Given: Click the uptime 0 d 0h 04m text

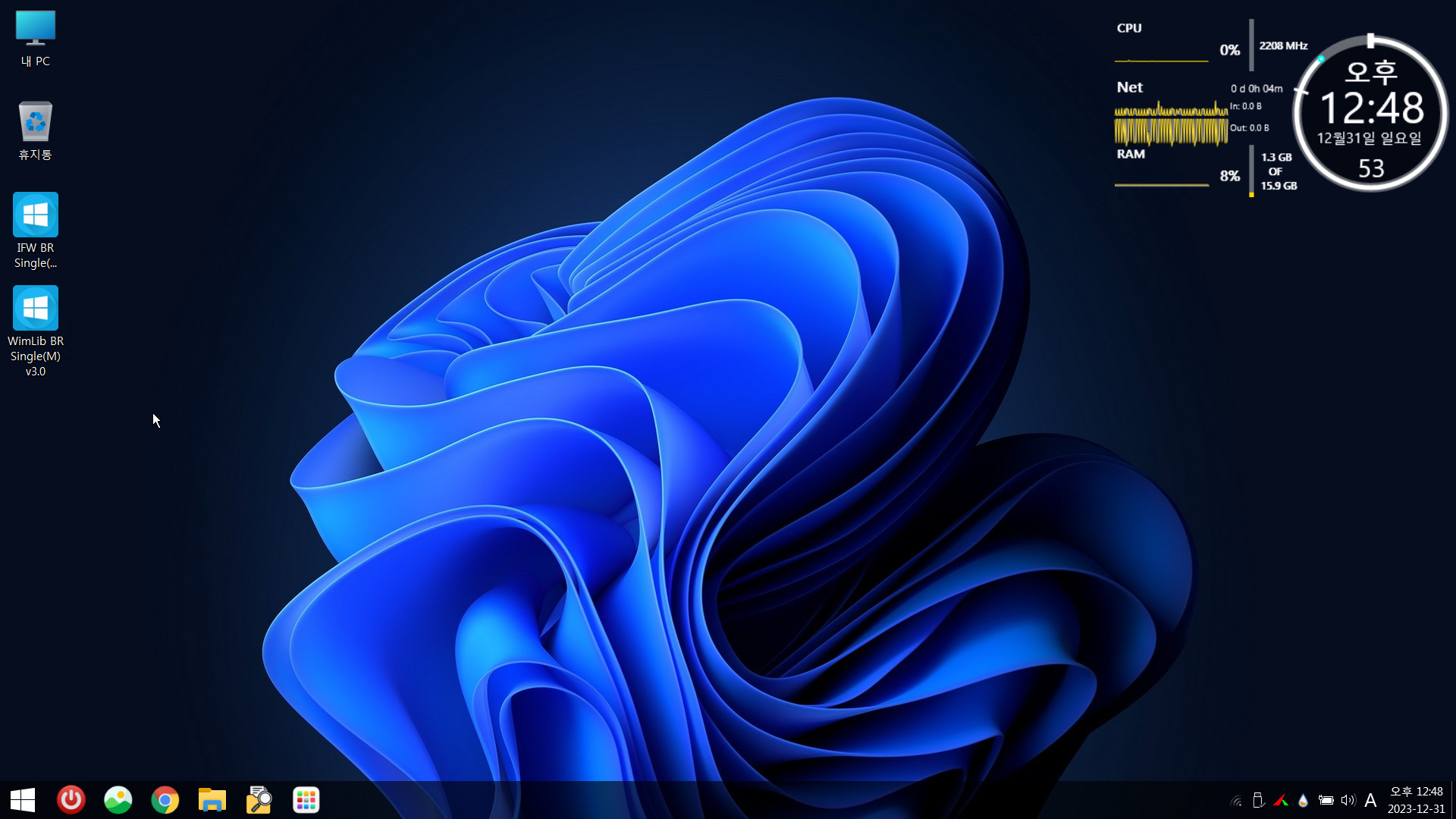Looking at the screenshot, I should pyautogui.click(x=1257, y=89).
